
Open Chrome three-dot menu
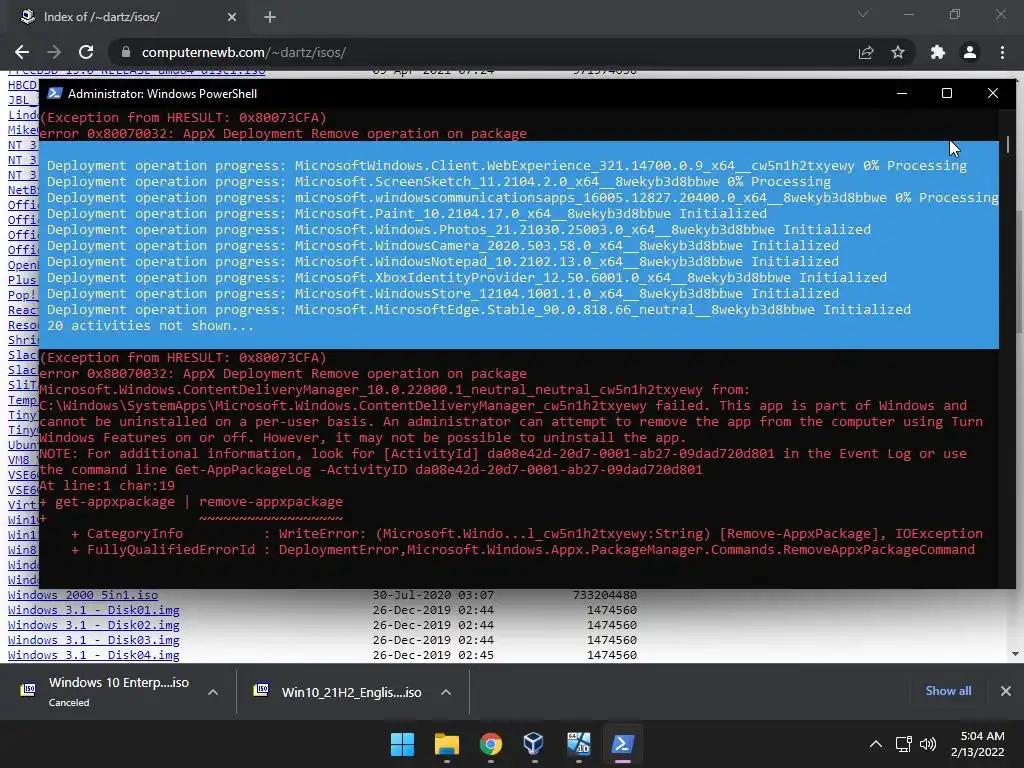(1002, 52)
